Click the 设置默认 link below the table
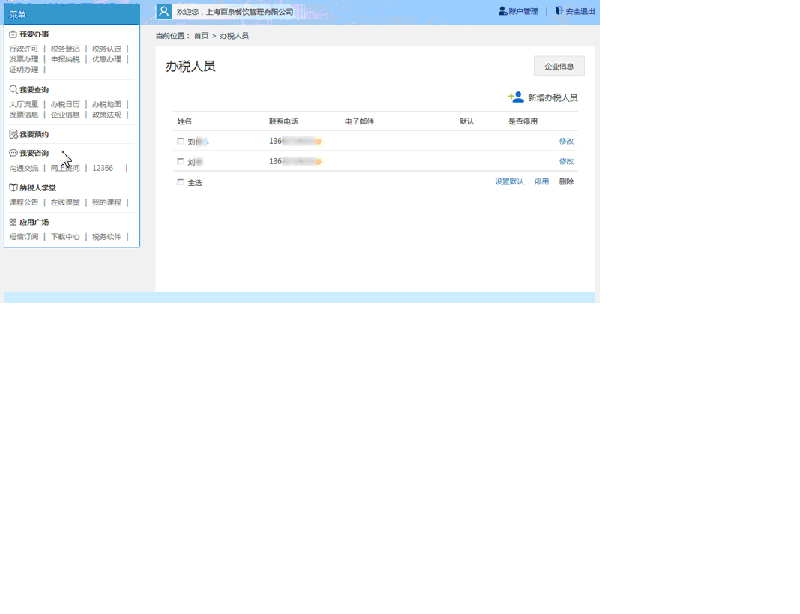800x614 pixels. click(x=509, y=182)
